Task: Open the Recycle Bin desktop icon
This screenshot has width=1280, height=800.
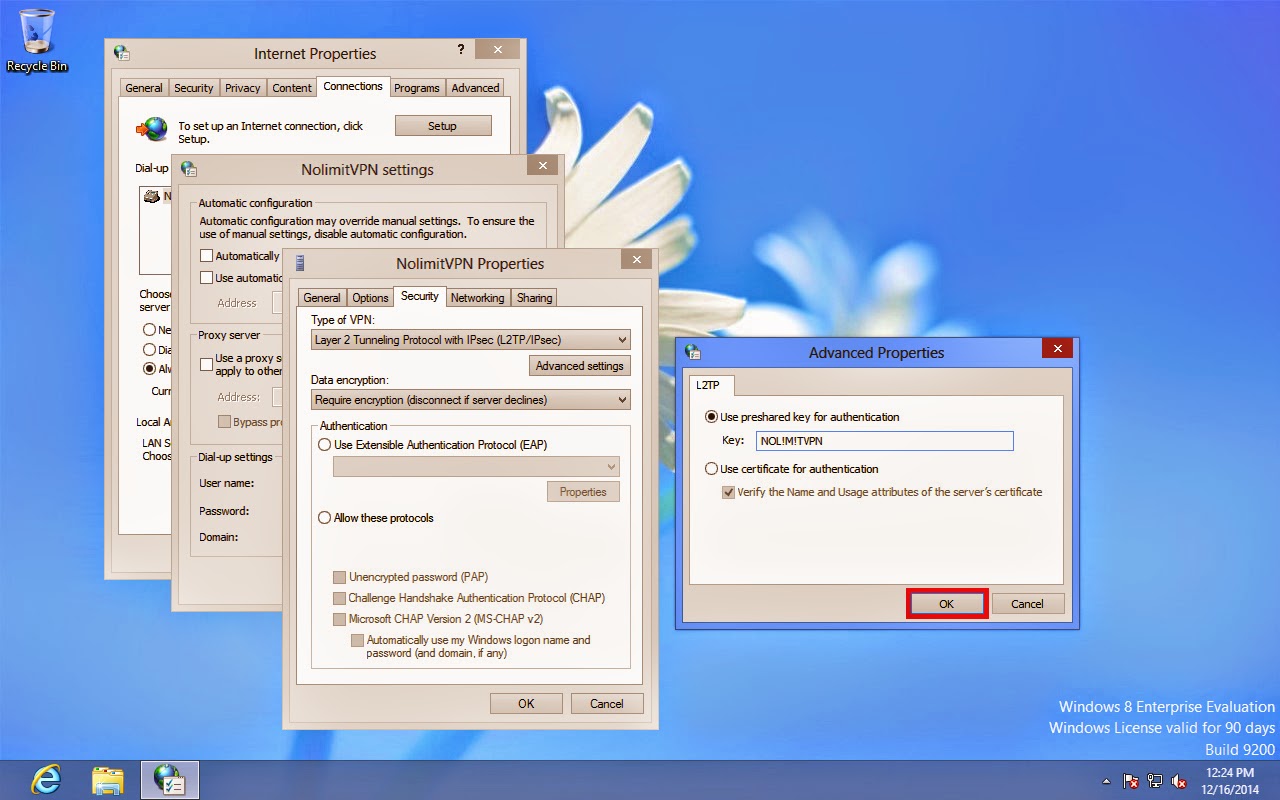Action: click(x=37, y=41)
